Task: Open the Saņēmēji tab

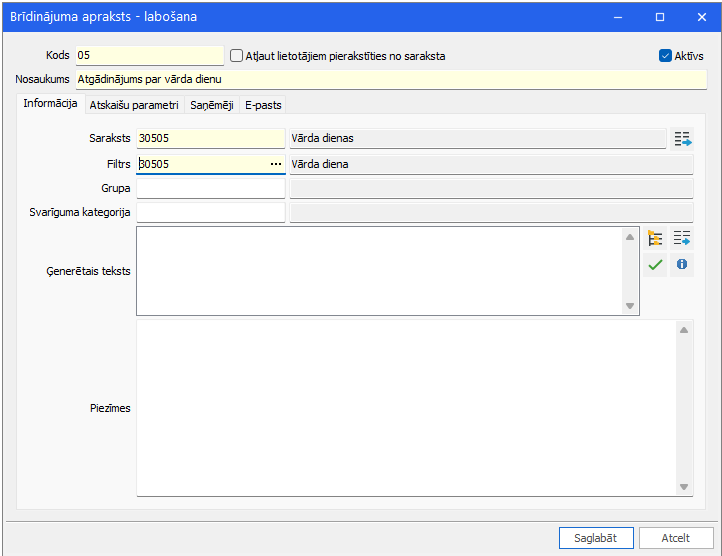Action: pyautogui.click(x=212, y=105)
